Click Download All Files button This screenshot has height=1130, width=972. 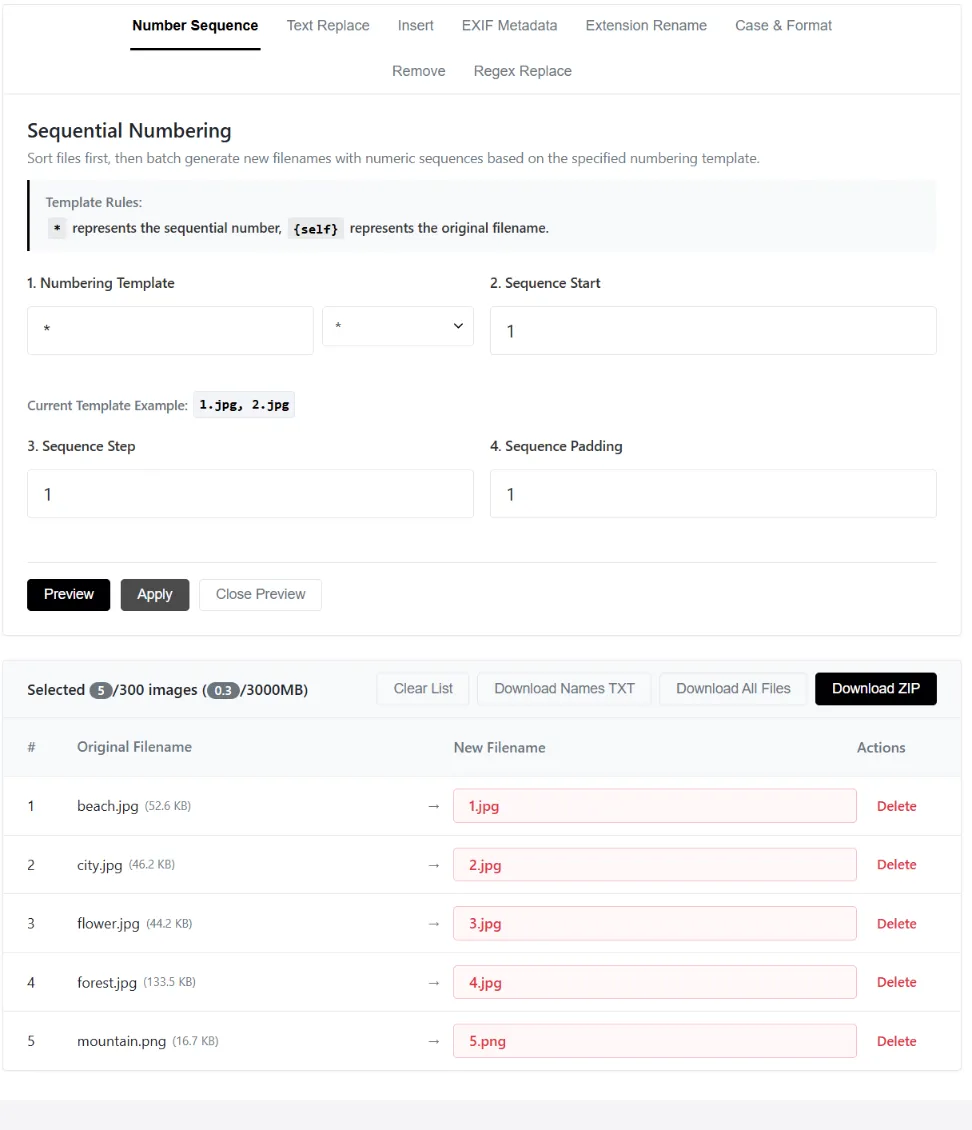[733, 689]
